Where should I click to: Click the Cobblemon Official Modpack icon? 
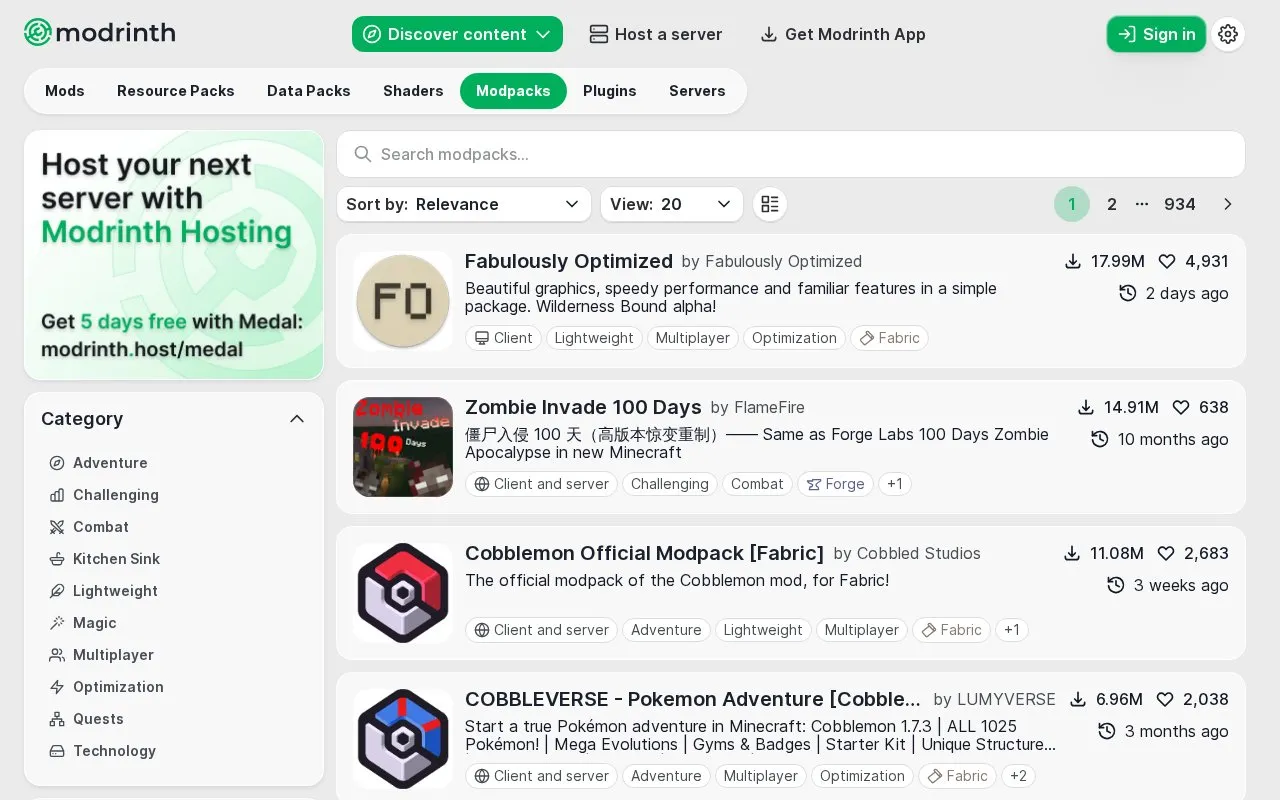pyautogui.click(x=403, y=593)
